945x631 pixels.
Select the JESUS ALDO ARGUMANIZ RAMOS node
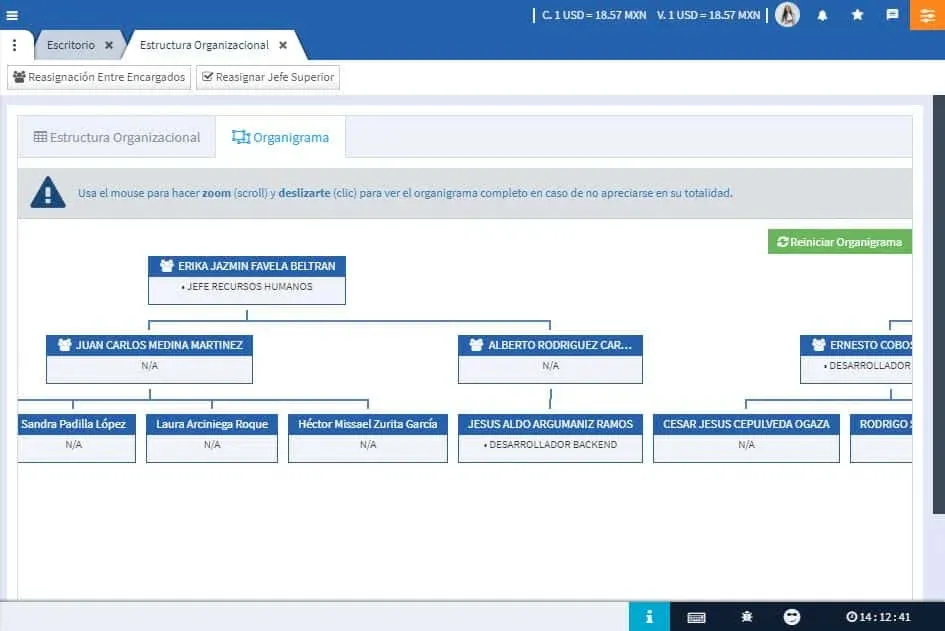click(549, 422)
